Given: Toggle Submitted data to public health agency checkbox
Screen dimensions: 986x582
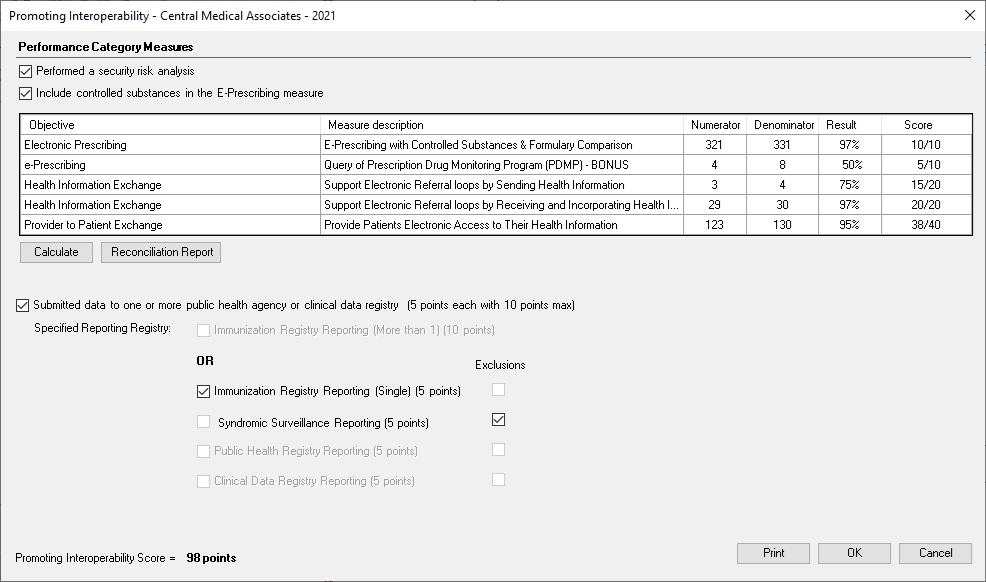Looking at the screenshot, I should [23, 305].
